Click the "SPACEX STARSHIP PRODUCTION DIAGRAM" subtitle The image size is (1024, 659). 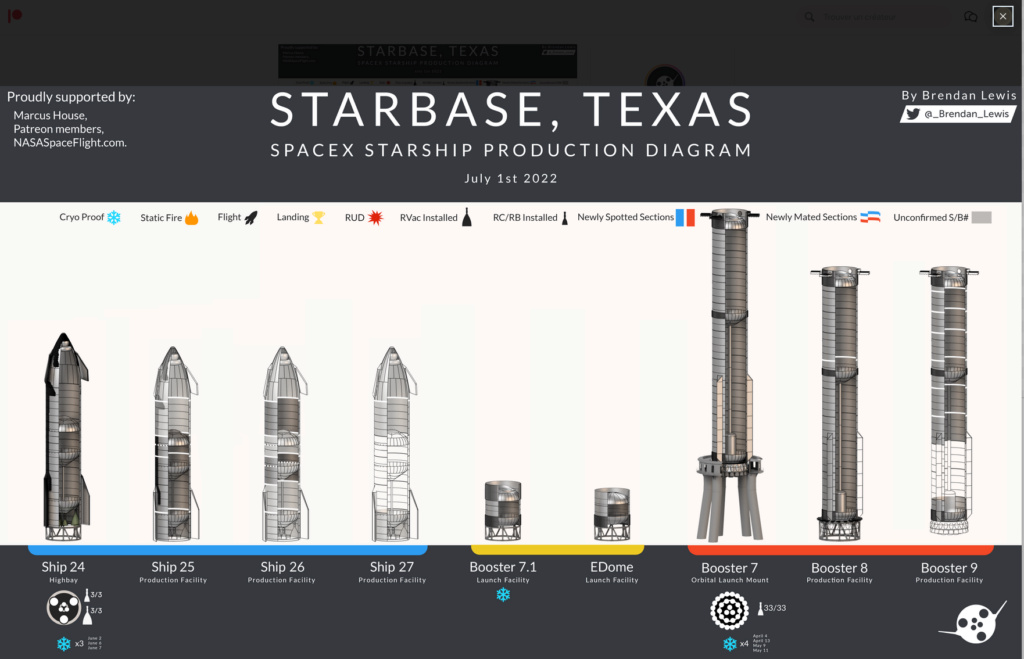click(511, 150)
